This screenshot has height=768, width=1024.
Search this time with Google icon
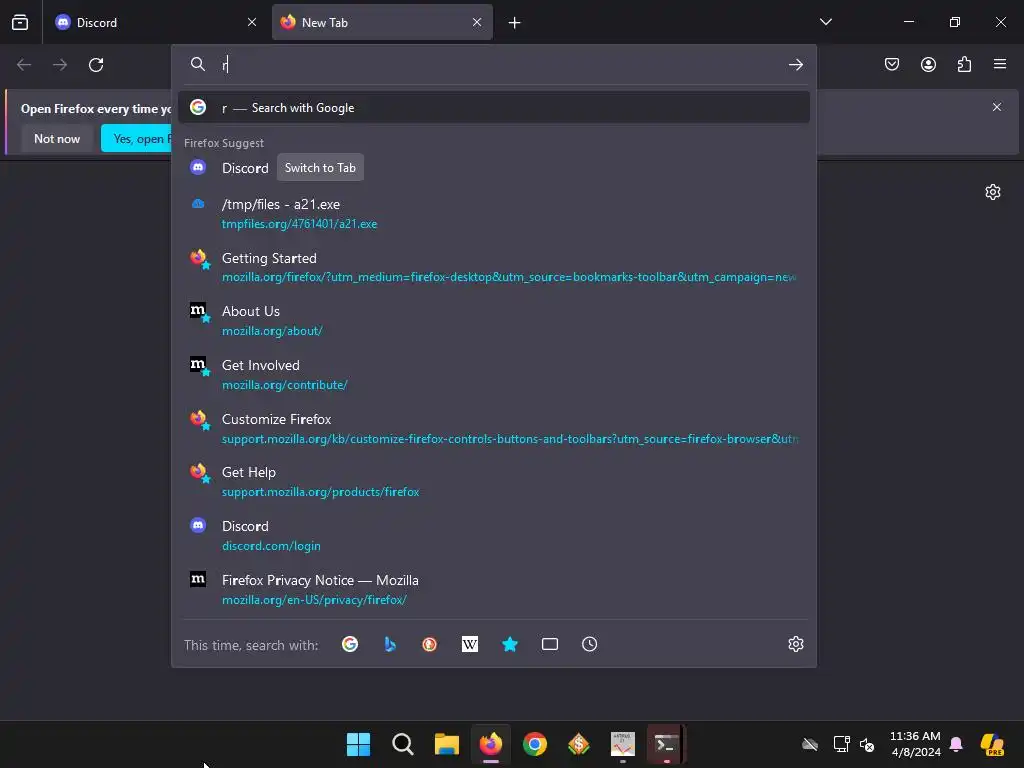pyautogui.click(x=350, y=645)
